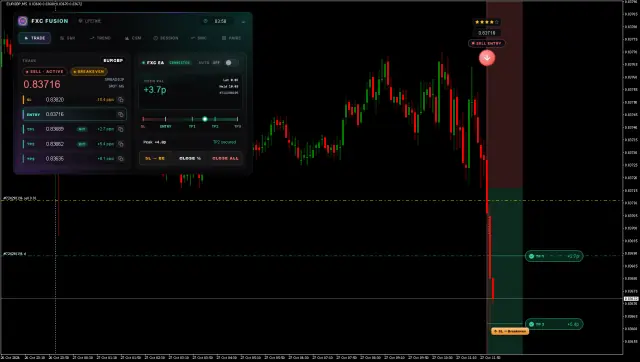Minimize the FXC Fusion panel
Image resolution: width=640 pixels, height=362 pixels.
(x=243, y=21)
